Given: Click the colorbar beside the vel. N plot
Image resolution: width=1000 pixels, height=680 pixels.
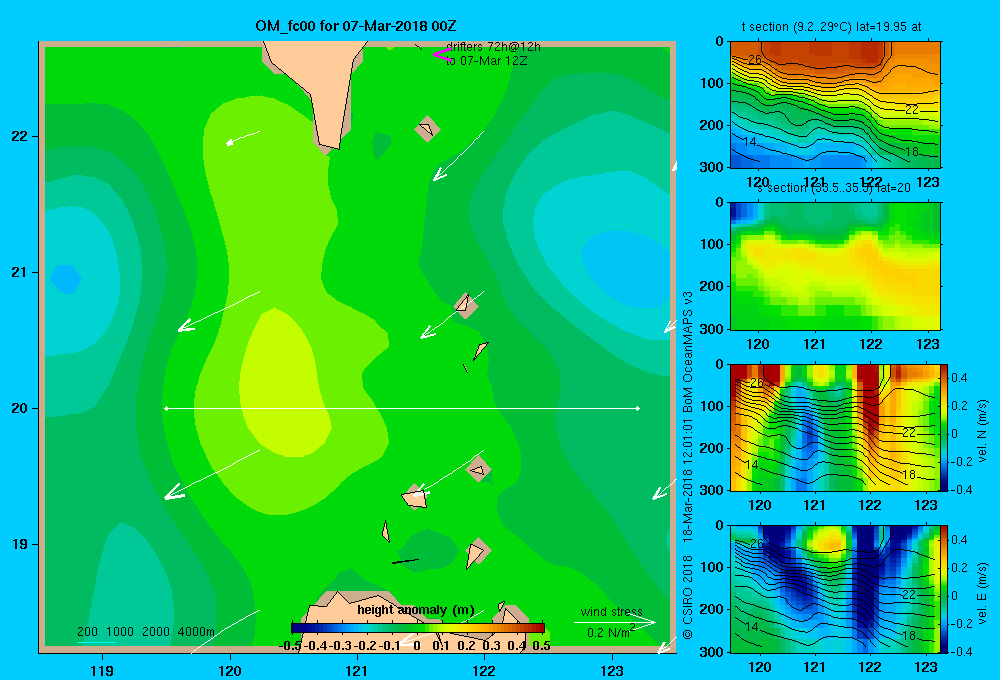Looking at the screenshot, I should click(x=945, y=427).
